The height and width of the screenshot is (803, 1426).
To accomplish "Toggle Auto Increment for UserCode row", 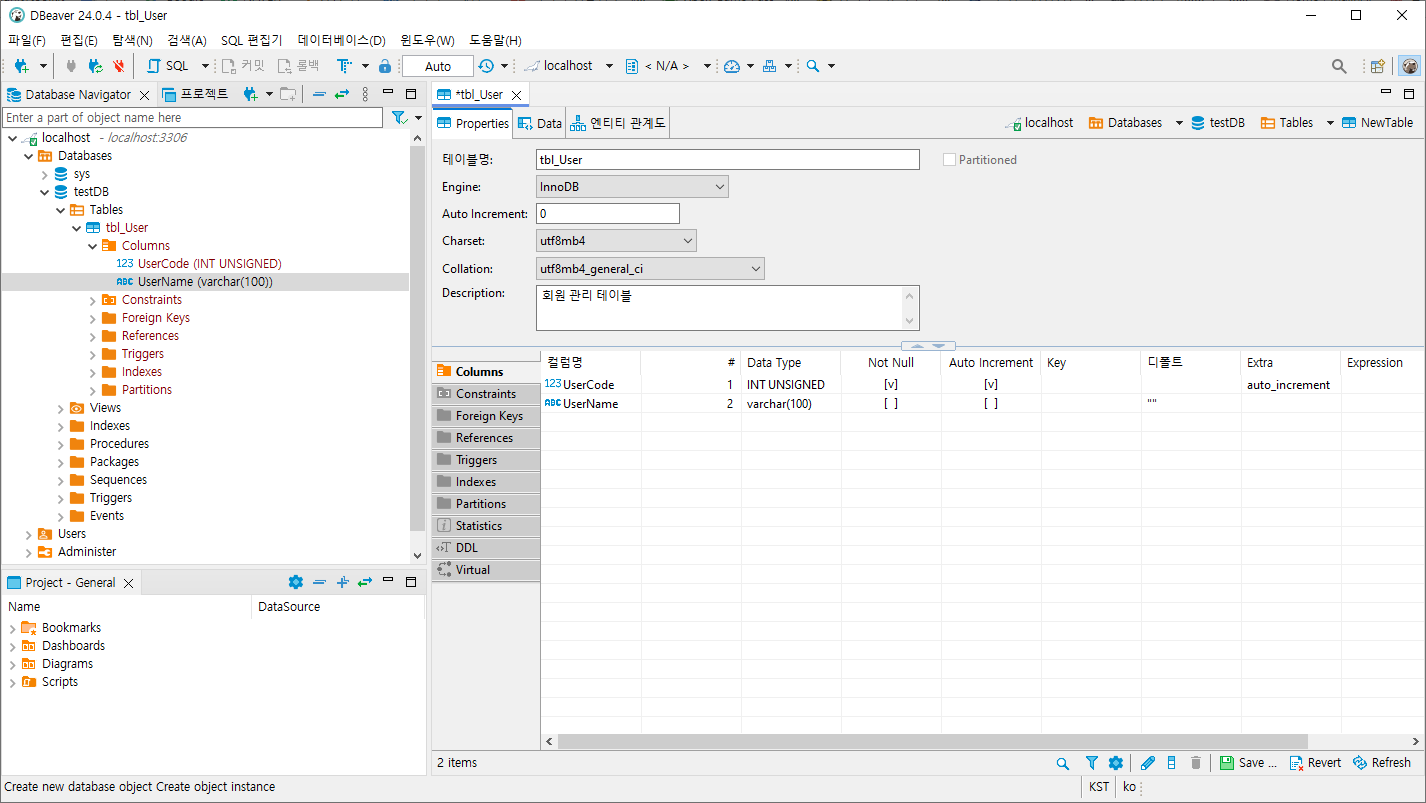I will click(x=991, y=385).
